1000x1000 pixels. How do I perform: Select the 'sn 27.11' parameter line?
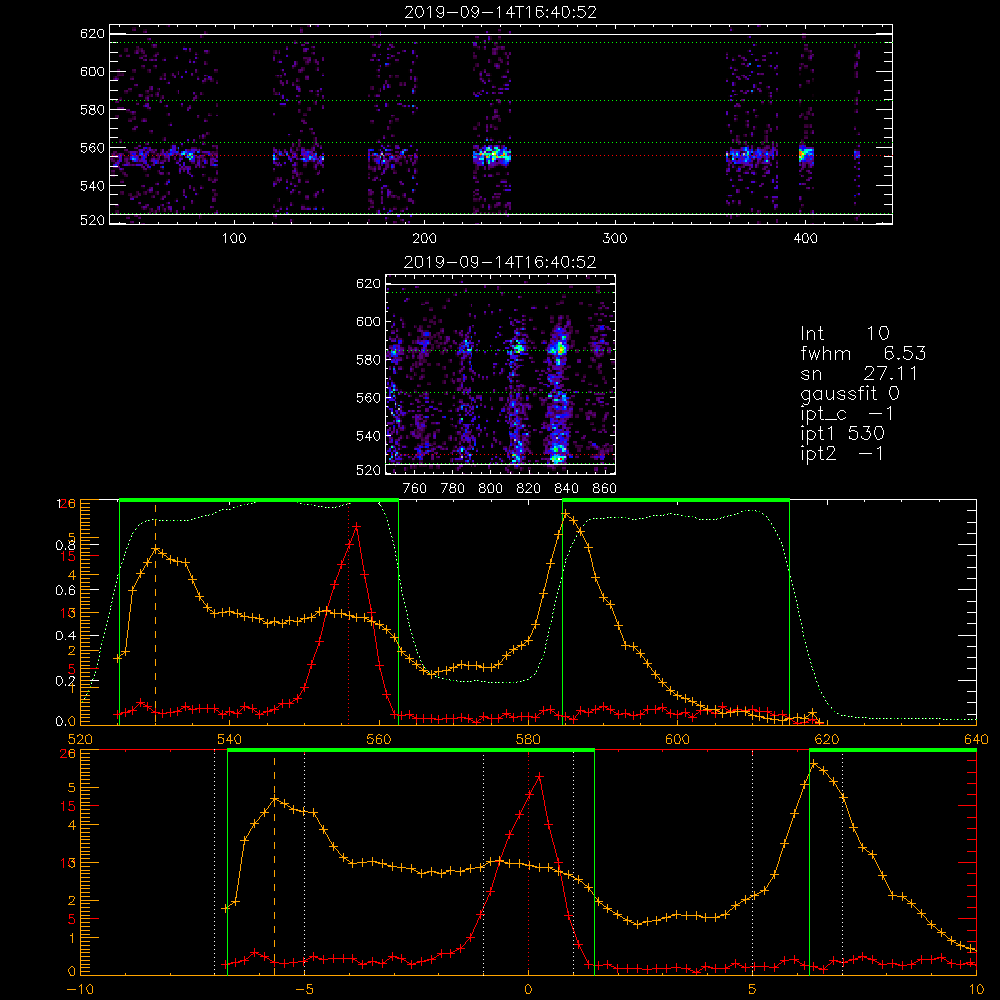pos(859,373)
